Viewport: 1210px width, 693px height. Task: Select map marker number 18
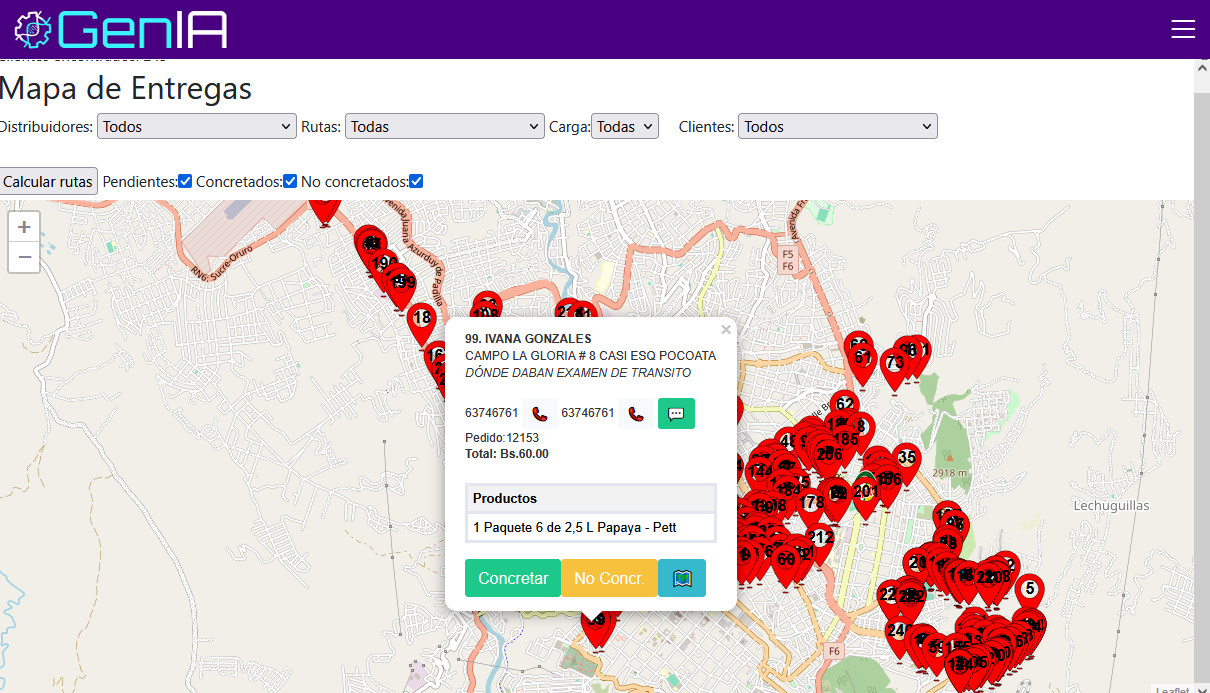pos(422,324)
